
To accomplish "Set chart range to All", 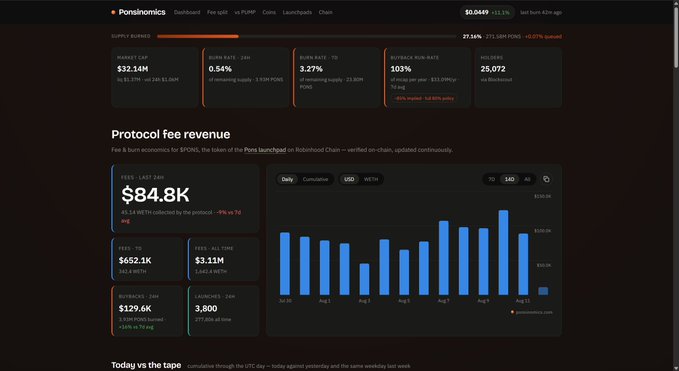I will click(527, 179).
